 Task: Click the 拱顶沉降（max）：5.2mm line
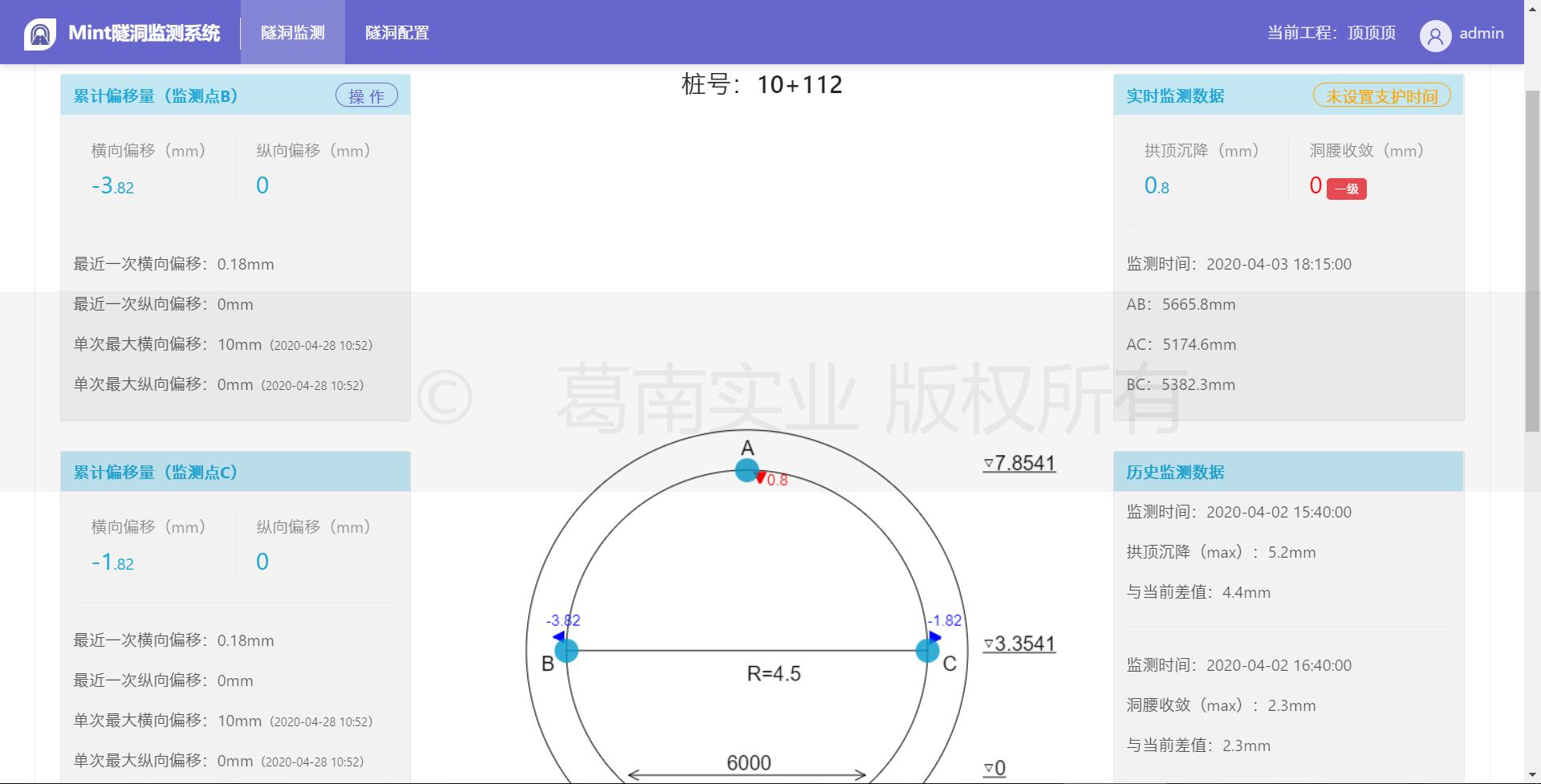tap(1222, 552)
